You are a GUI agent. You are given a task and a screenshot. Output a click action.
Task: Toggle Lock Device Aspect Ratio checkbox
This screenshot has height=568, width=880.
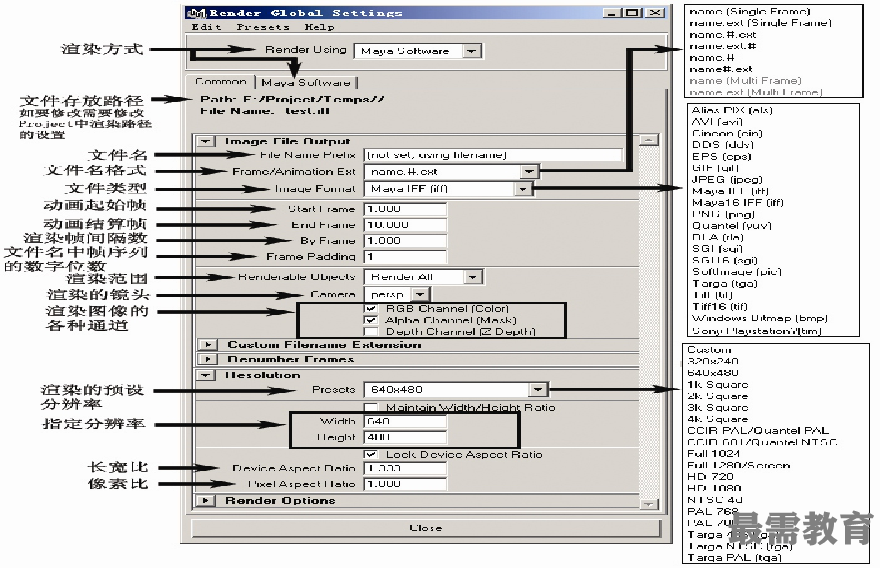pyautogui.click(x=371, y=455)
